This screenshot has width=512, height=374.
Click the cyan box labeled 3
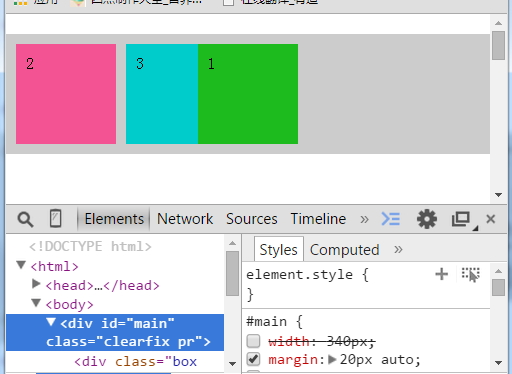pyautogui.click(x=162, y=94)
